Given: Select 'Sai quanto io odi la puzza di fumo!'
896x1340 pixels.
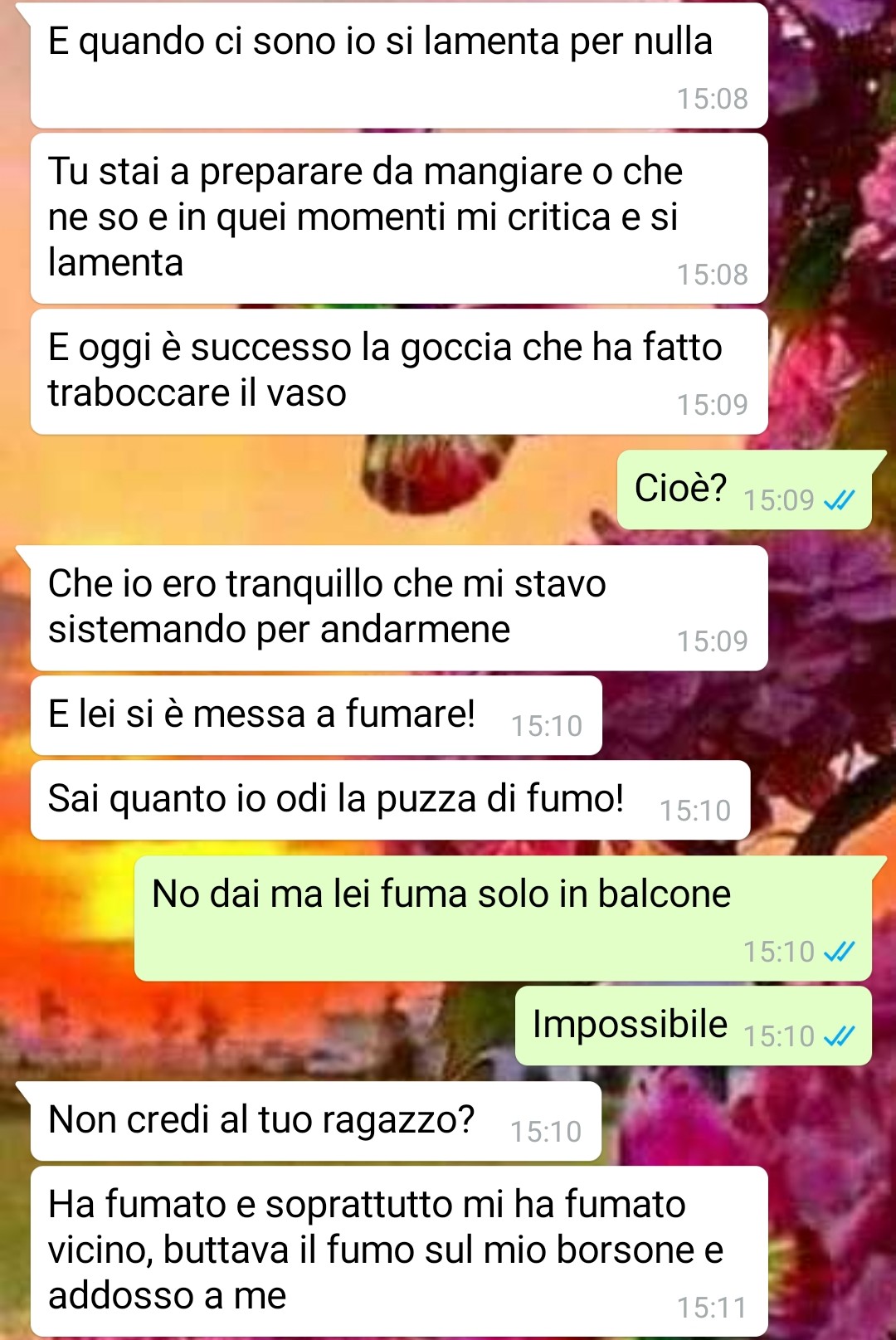Looking at the screenshot, I should click(x=391, y=800).
